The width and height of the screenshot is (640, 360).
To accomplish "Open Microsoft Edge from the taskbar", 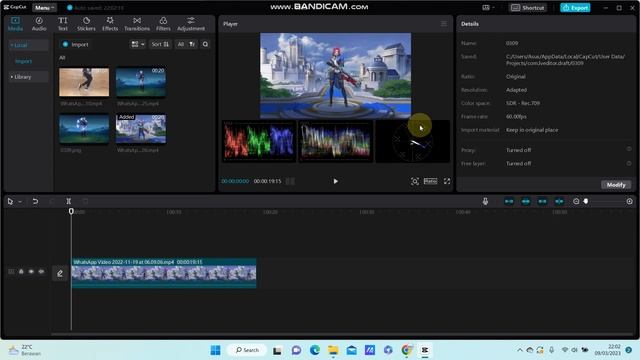I will click(315, 350).
